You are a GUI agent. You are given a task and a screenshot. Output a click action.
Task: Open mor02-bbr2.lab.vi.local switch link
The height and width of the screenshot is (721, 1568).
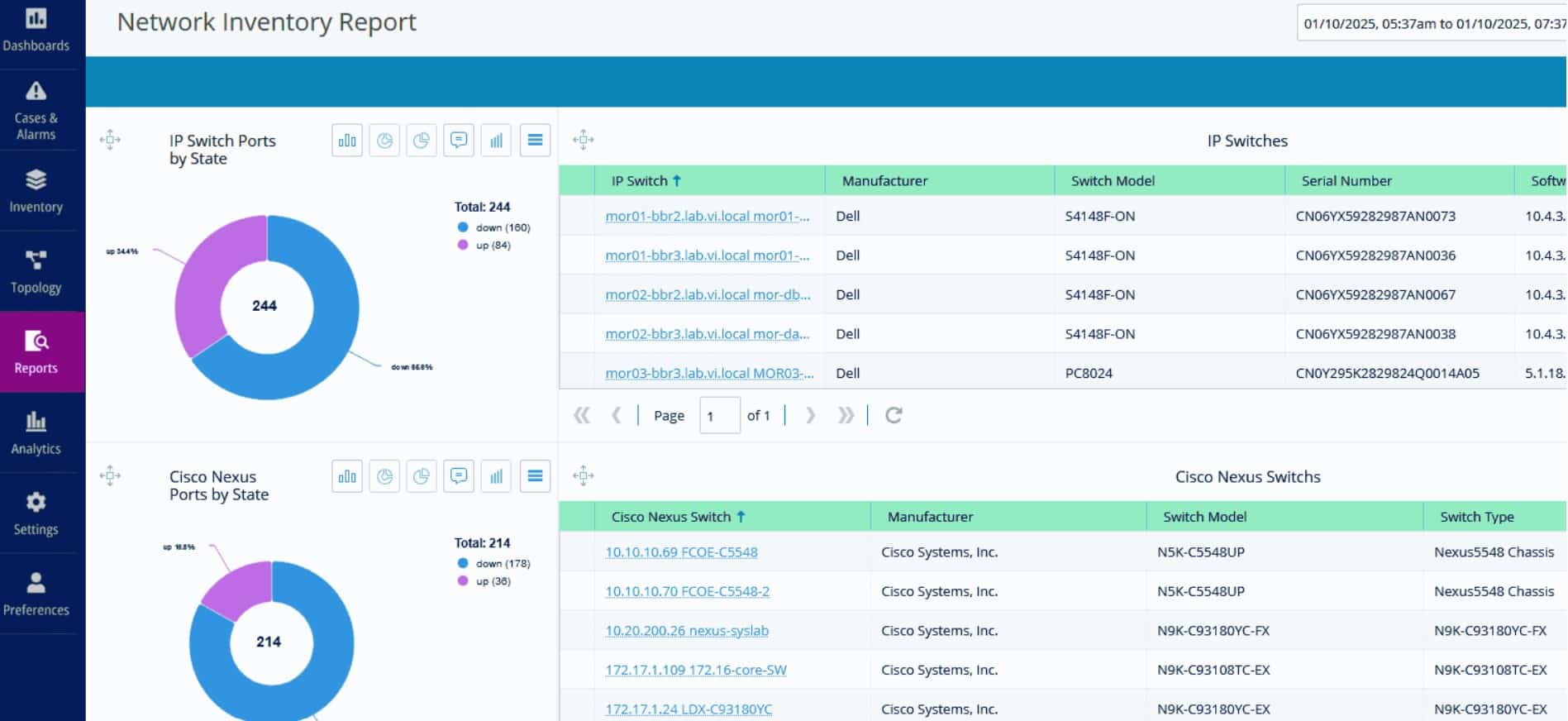pyautogui.click(x=708, y=294)
